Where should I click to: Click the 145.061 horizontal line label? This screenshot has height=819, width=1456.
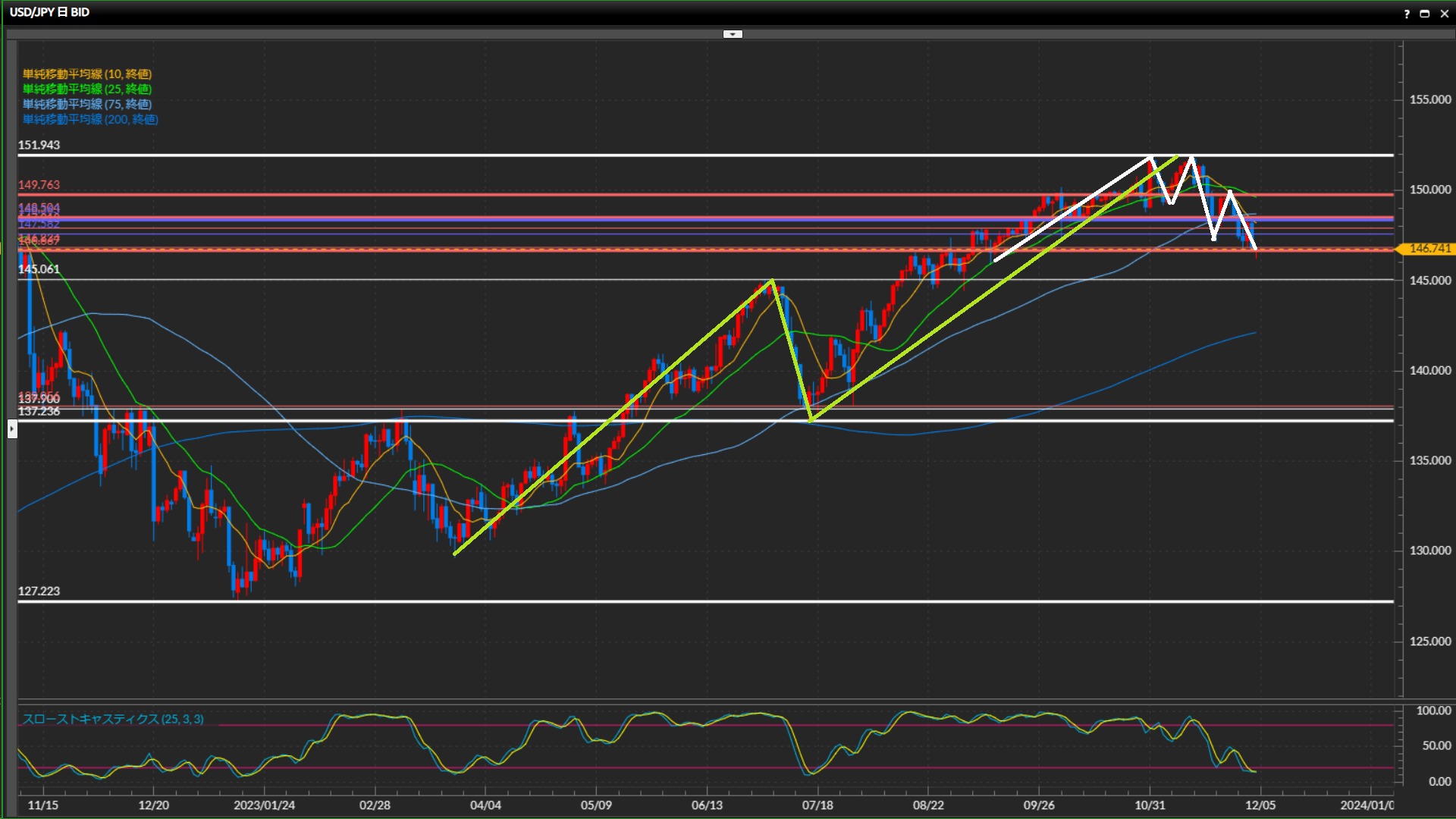click(39, 269)
